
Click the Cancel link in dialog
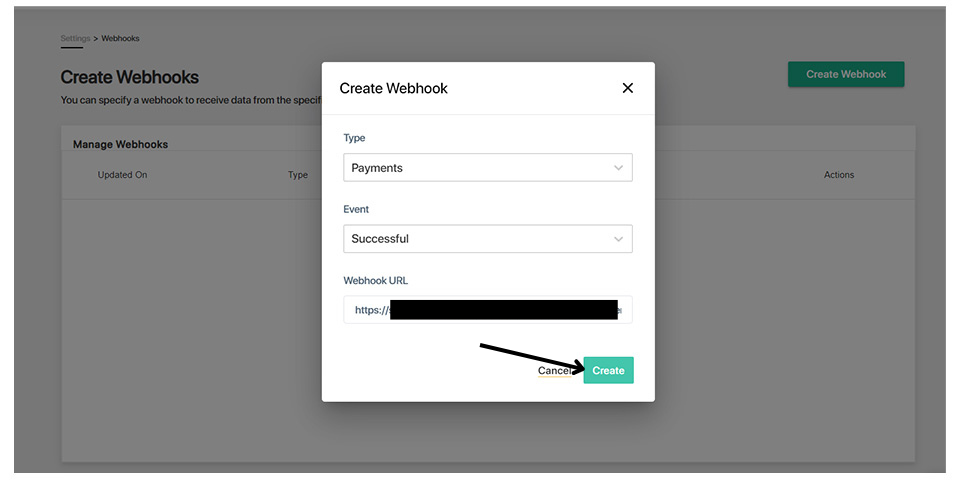[553, 371]
